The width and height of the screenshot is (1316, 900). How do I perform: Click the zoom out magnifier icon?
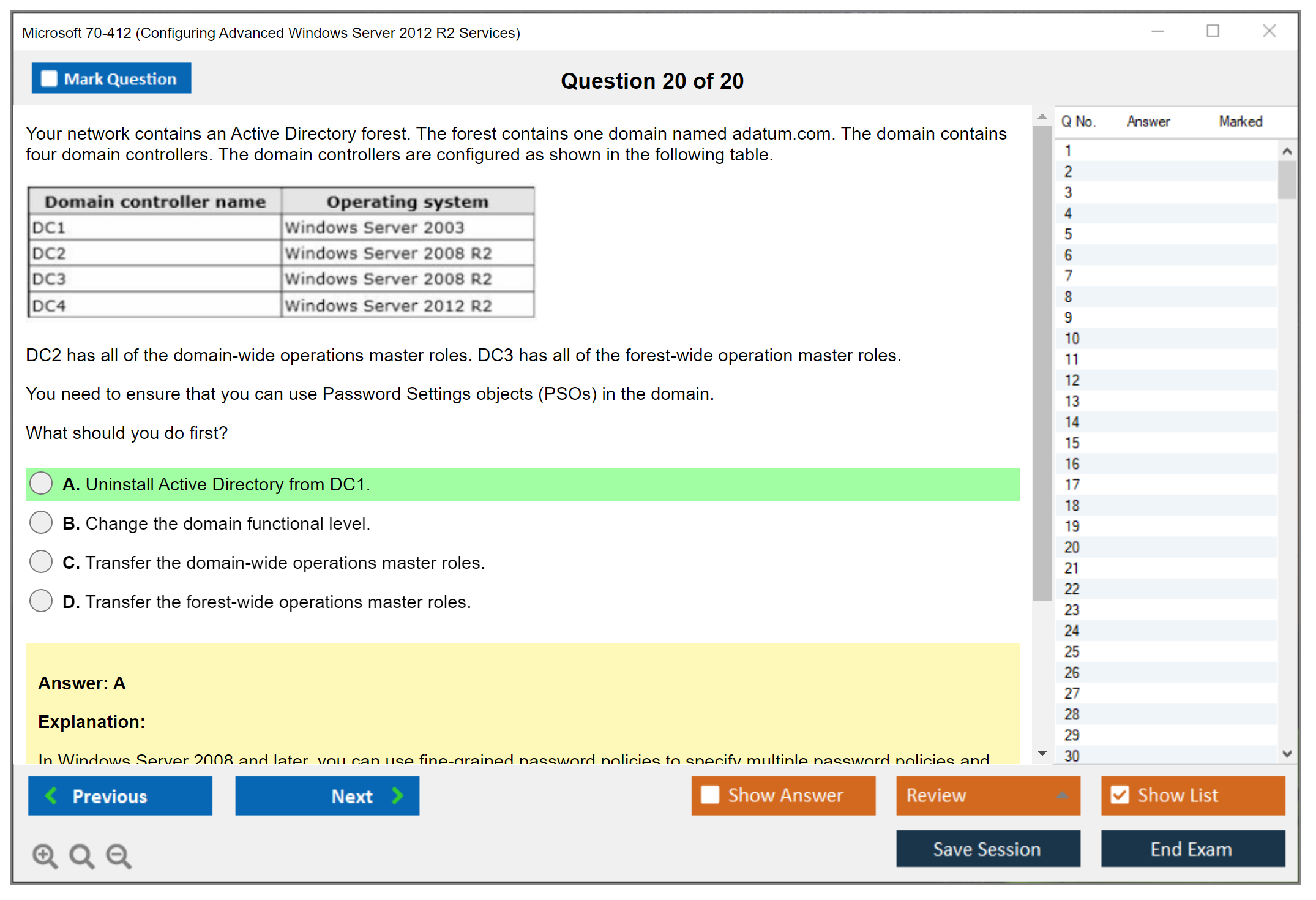(x=118, y=855)
